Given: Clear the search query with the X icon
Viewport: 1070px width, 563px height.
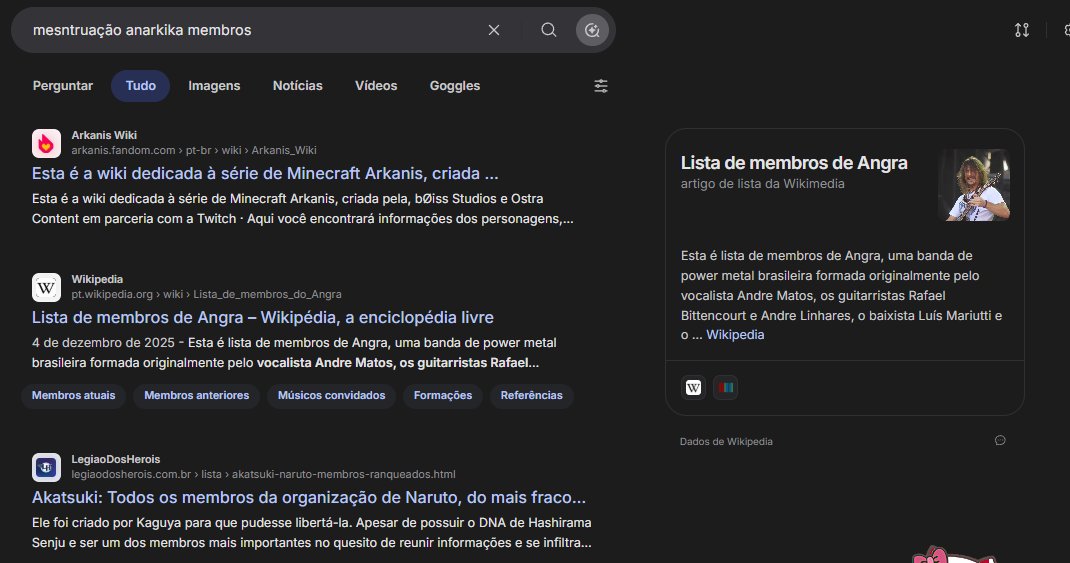Looking at the screenshot, I should pos(493,30).
